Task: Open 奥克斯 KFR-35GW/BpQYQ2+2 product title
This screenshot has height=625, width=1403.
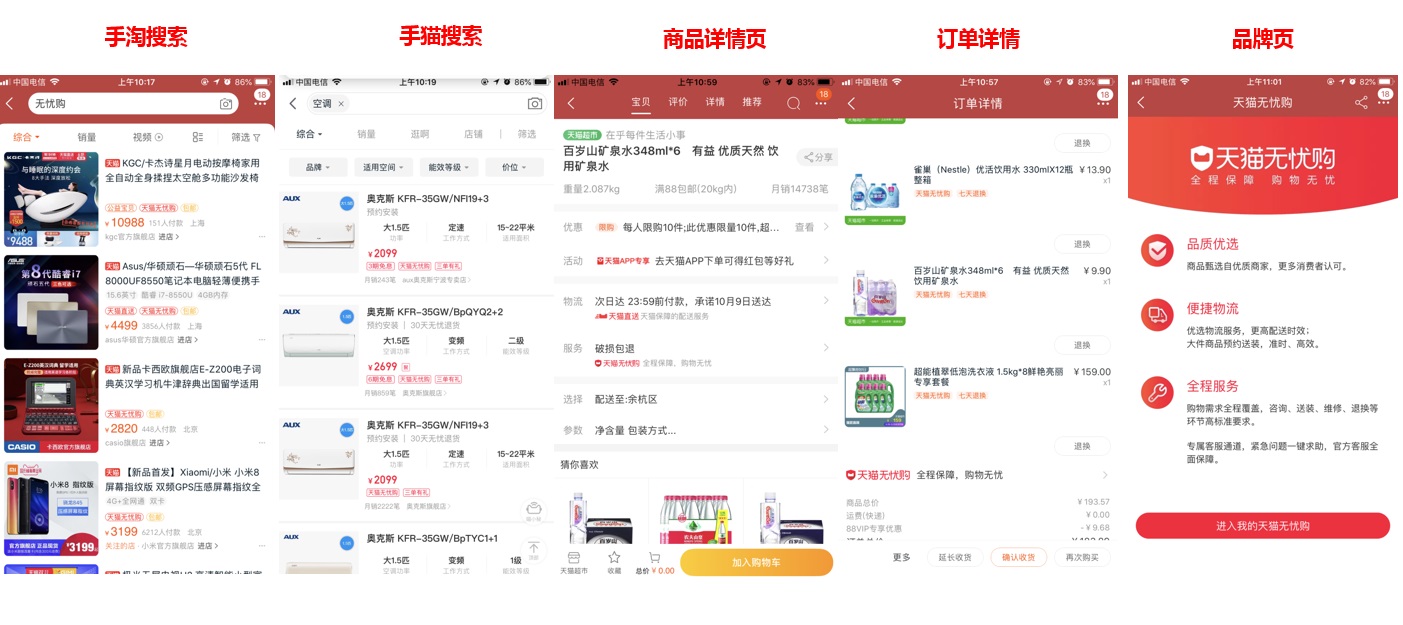Action: pos(435,312)
